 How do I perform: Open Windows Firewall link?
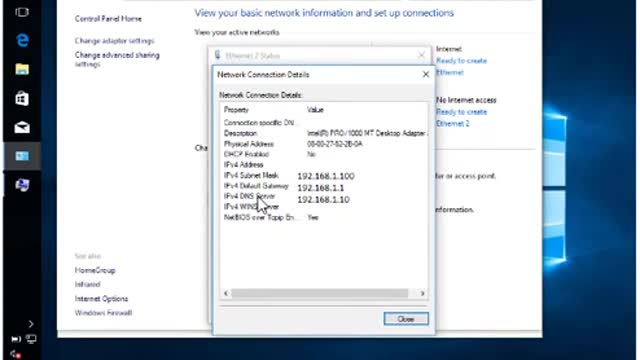[x=103, y=313]
